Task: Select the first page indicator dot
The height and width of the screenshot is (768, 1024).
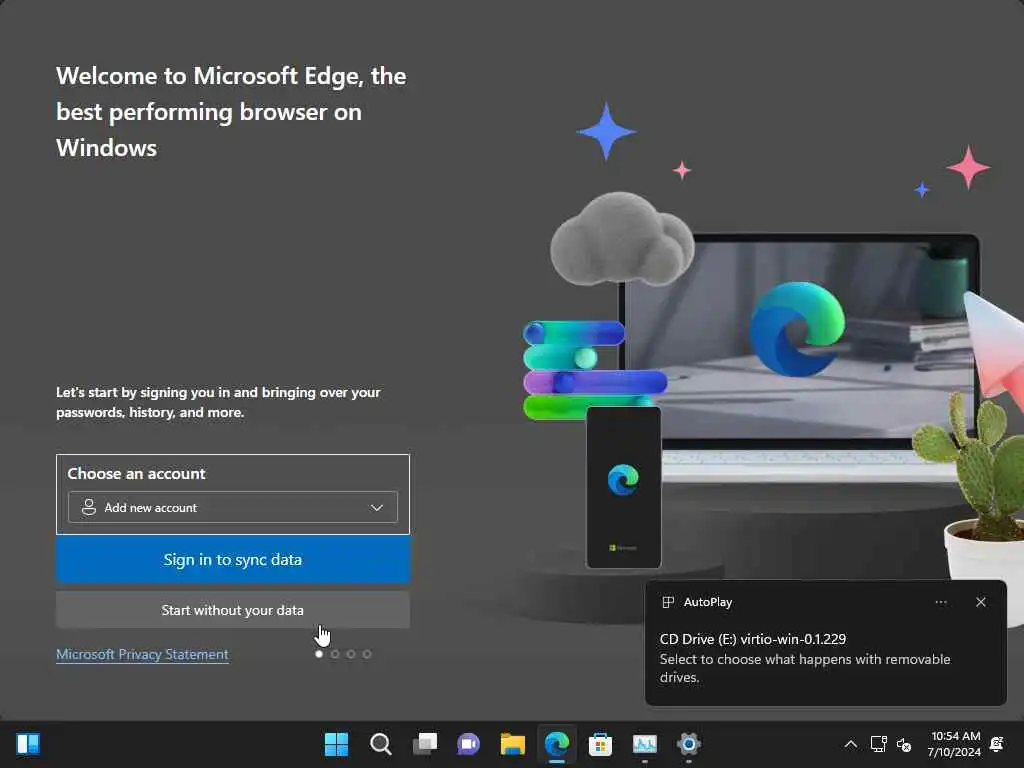Action: (319, 654)
